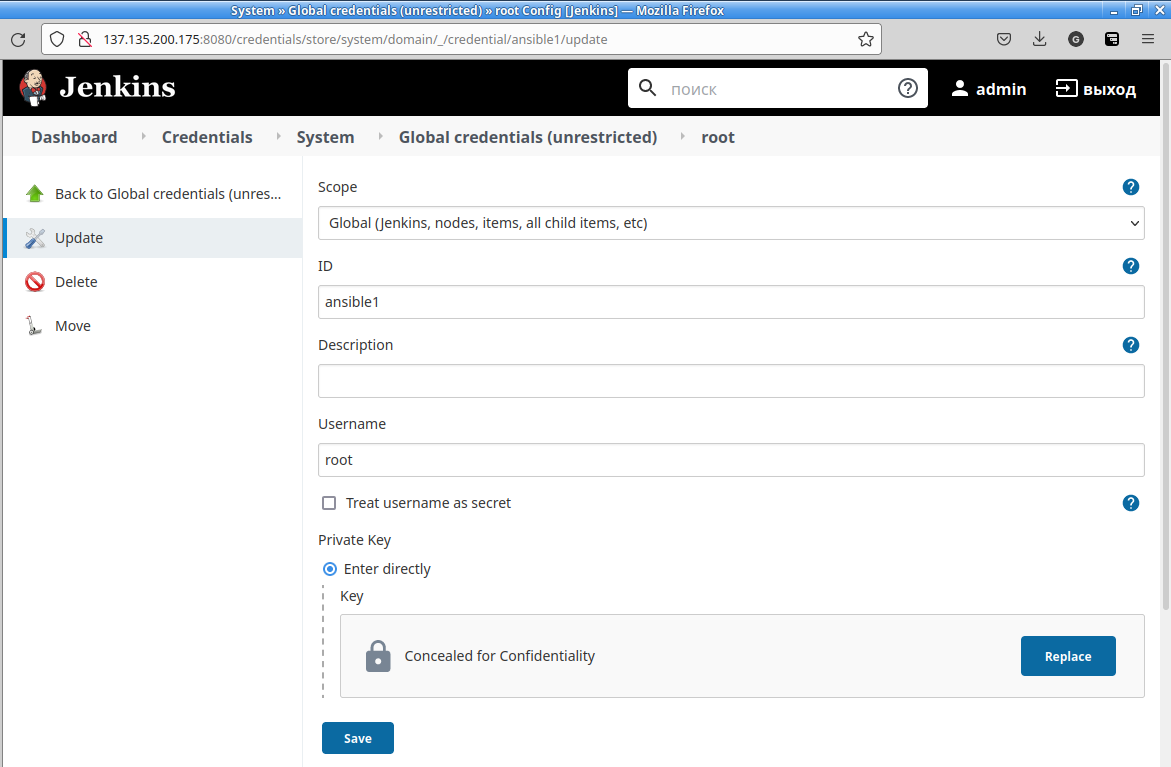Image resolution: width=1171 pixels, height=767 pixels.
Task: Click green up-arrow Back icon
Action: [x=34, y=193]
